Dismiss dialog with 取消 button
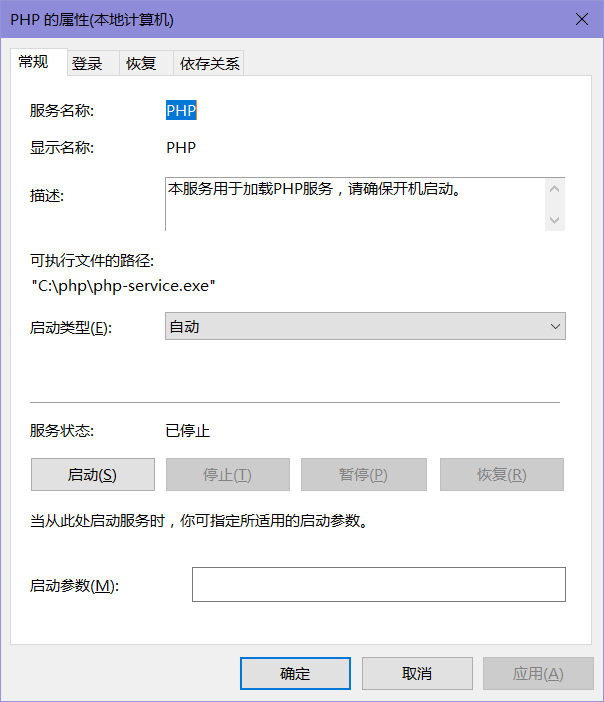The width and height of the screenshot is (604, 702). tap(417, 673)
